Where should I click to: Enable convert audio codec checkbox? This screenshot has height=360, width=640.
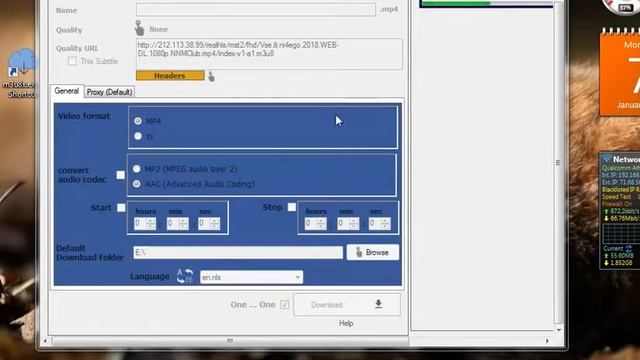[x=120, y=175]
